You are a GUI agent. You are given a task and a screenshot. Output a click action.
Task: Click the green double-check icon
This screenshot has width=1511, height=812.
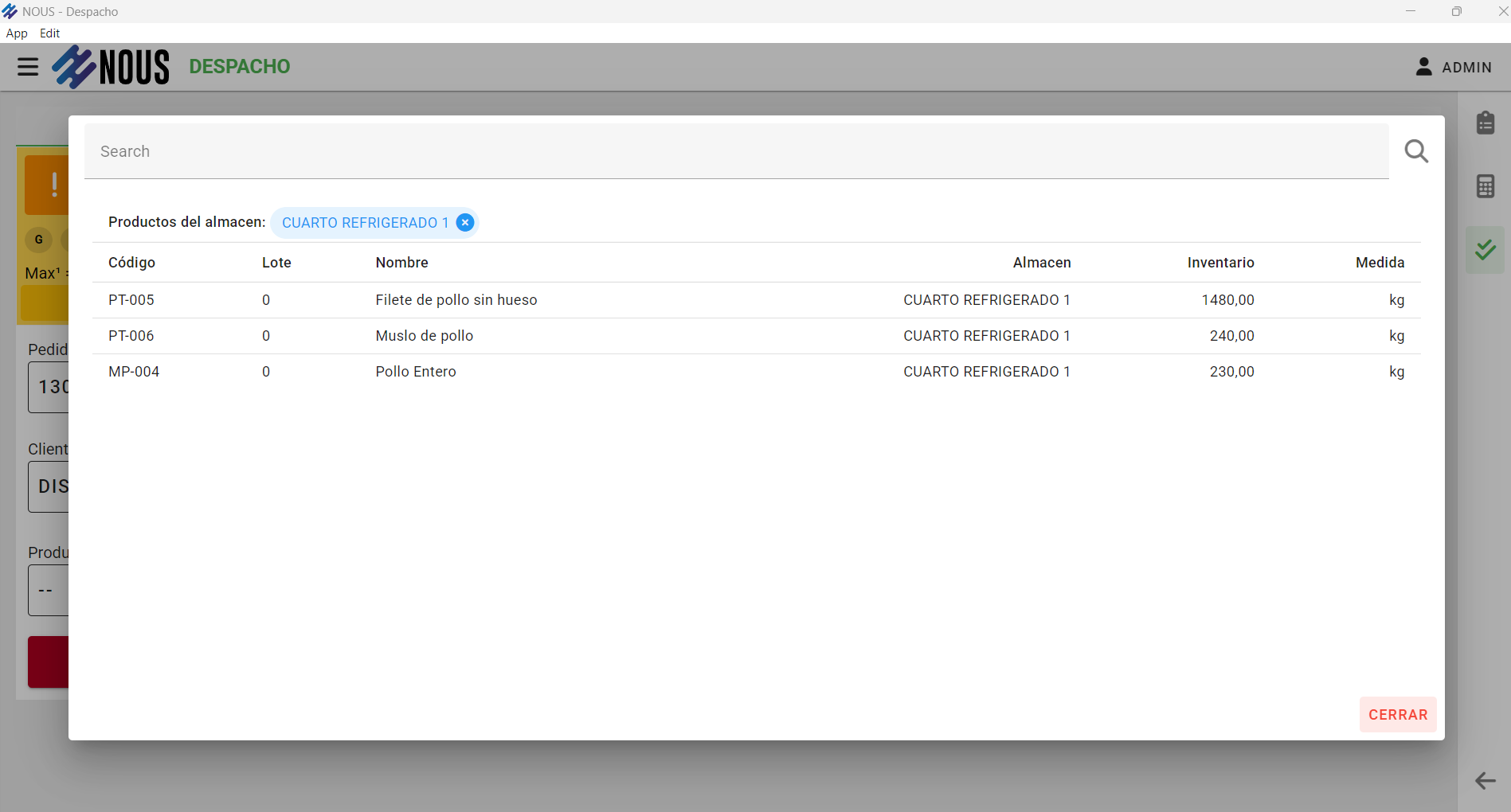click(x=1485, y=250)
